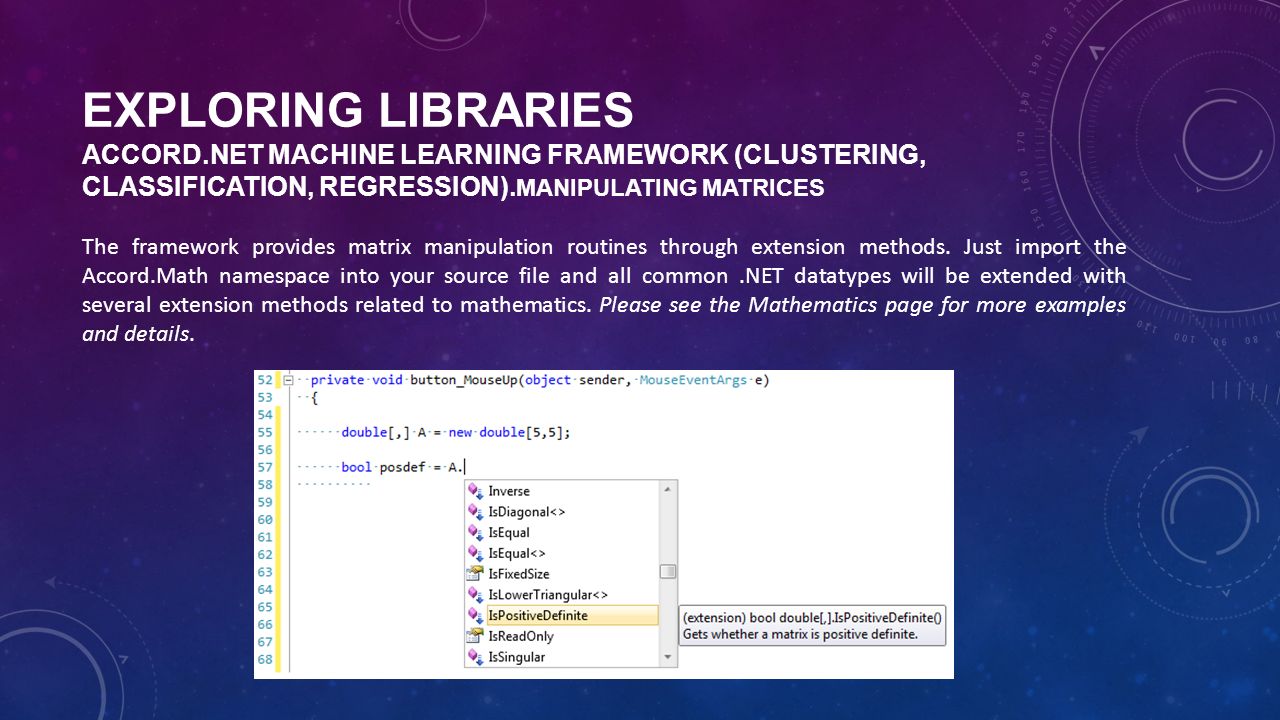Image resolution: width=1280 pixels, height=720 pixels.
Task: Pick the IsEqual<> generic suggestion
Action: tap(517, 553)
